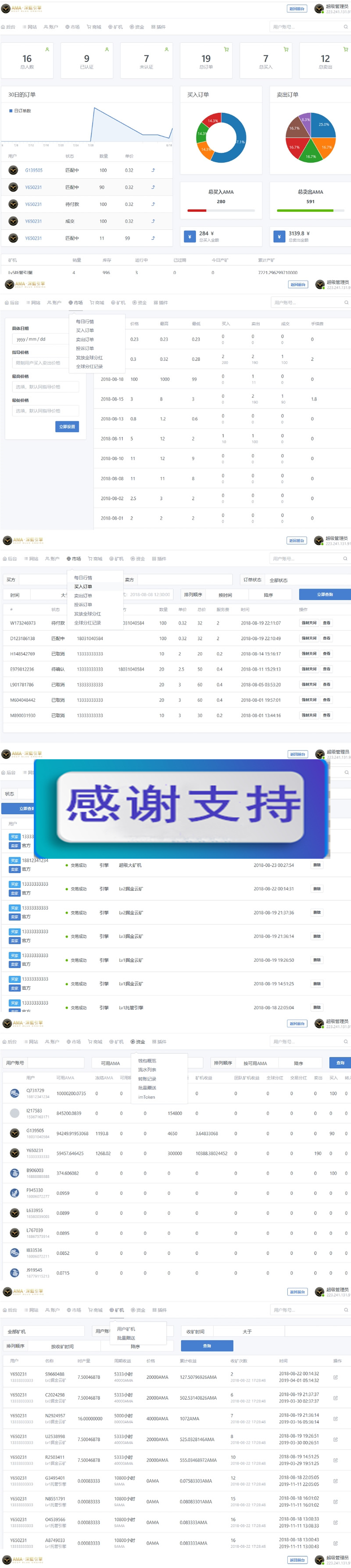Viewport: 351px width, 1568px height.
Task: Select 流水列表 from the funds menu
Action: 147,1070
